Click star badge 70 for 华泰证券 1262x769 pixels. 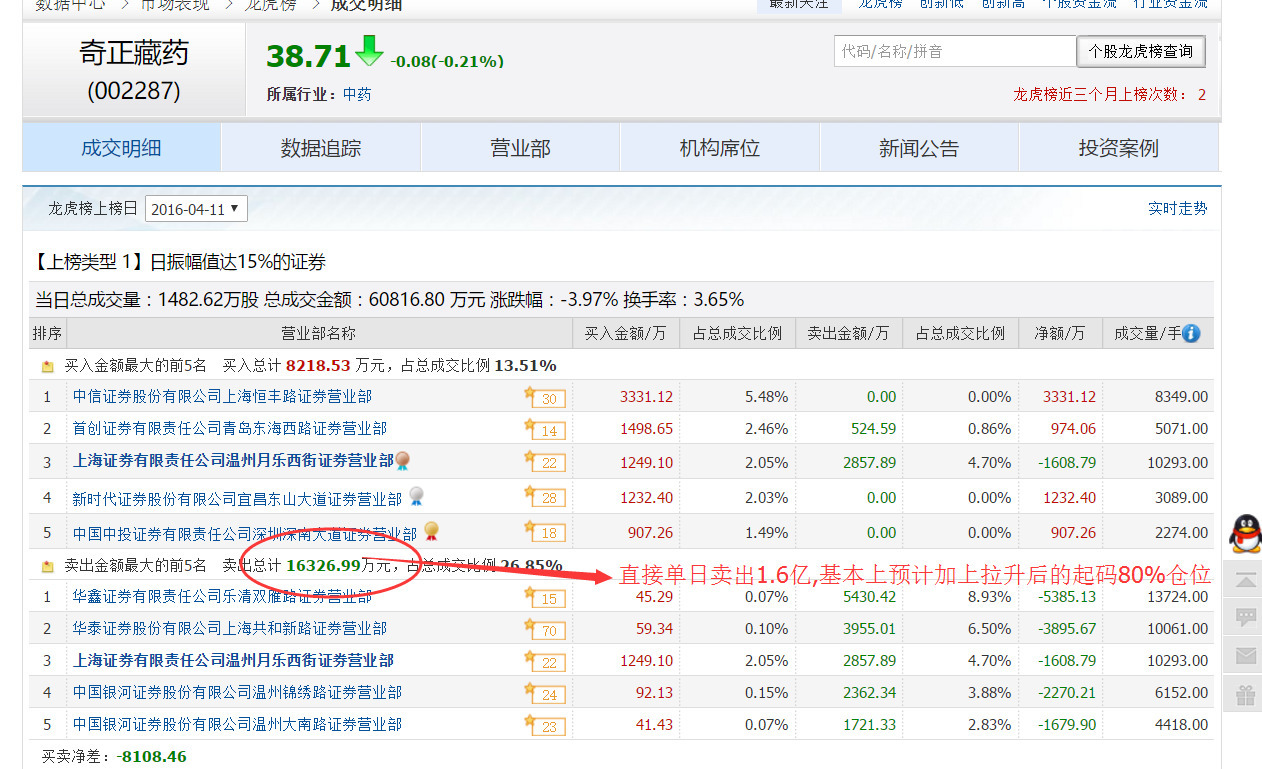545,630
